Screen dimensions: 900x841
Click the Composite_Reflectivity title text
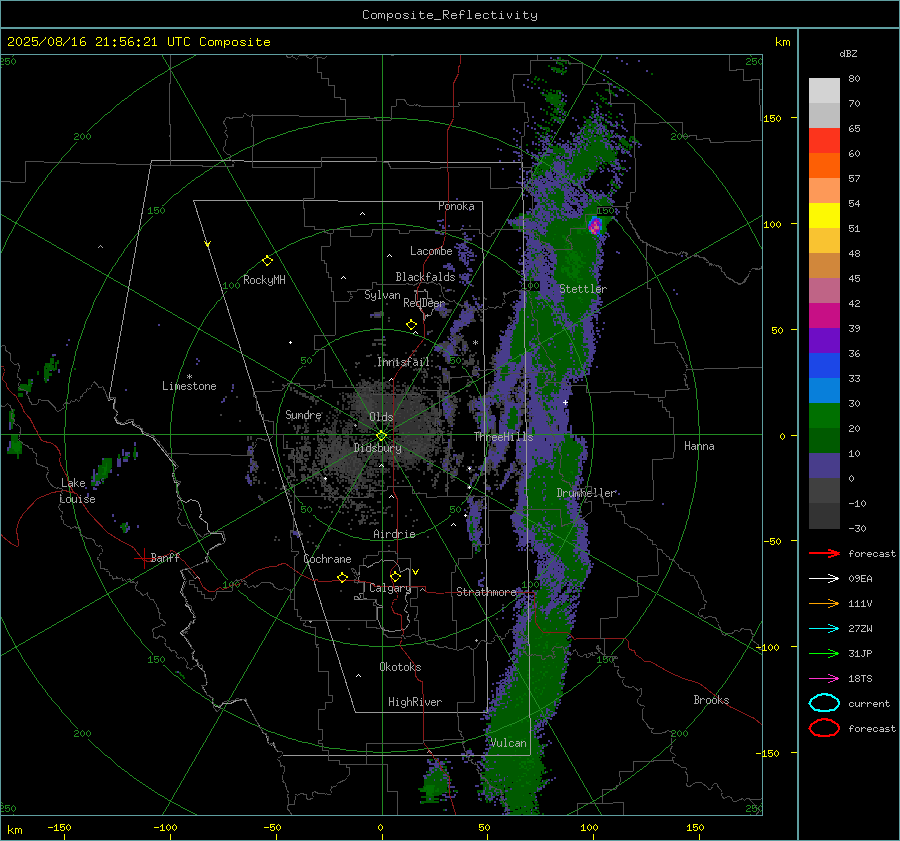[450, 15]
